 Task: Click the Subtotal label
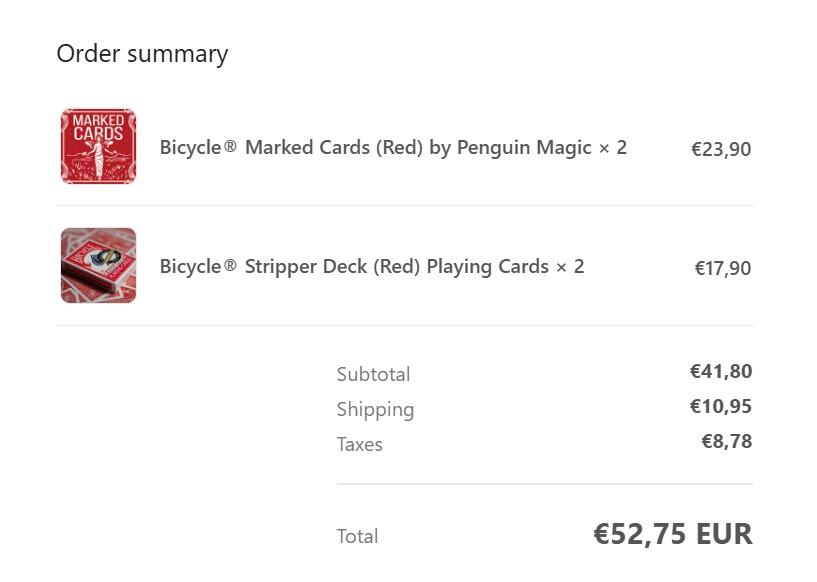point(374,374)
